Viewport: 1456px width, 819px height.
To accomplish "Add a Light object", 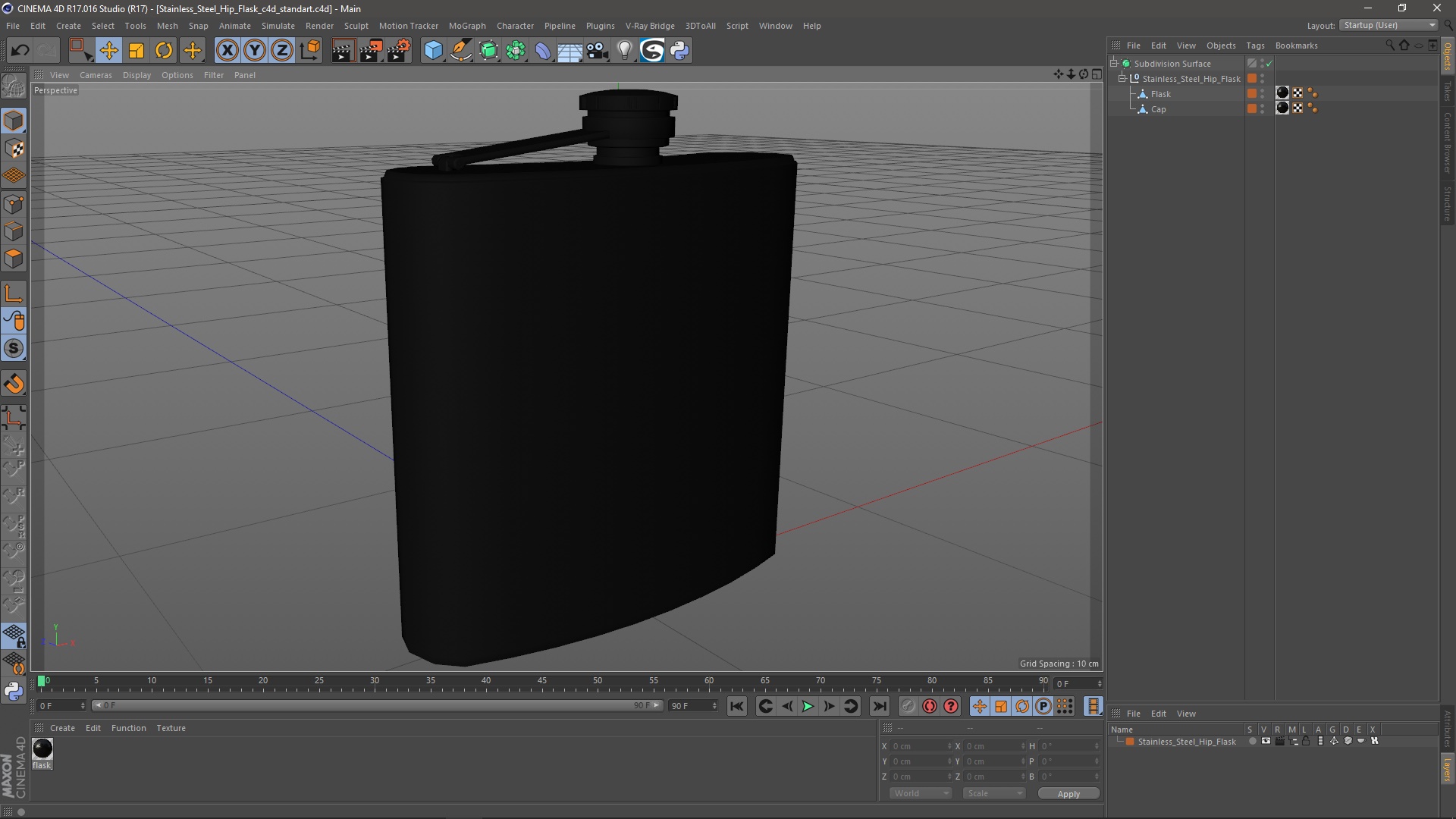I will point(624,51).
